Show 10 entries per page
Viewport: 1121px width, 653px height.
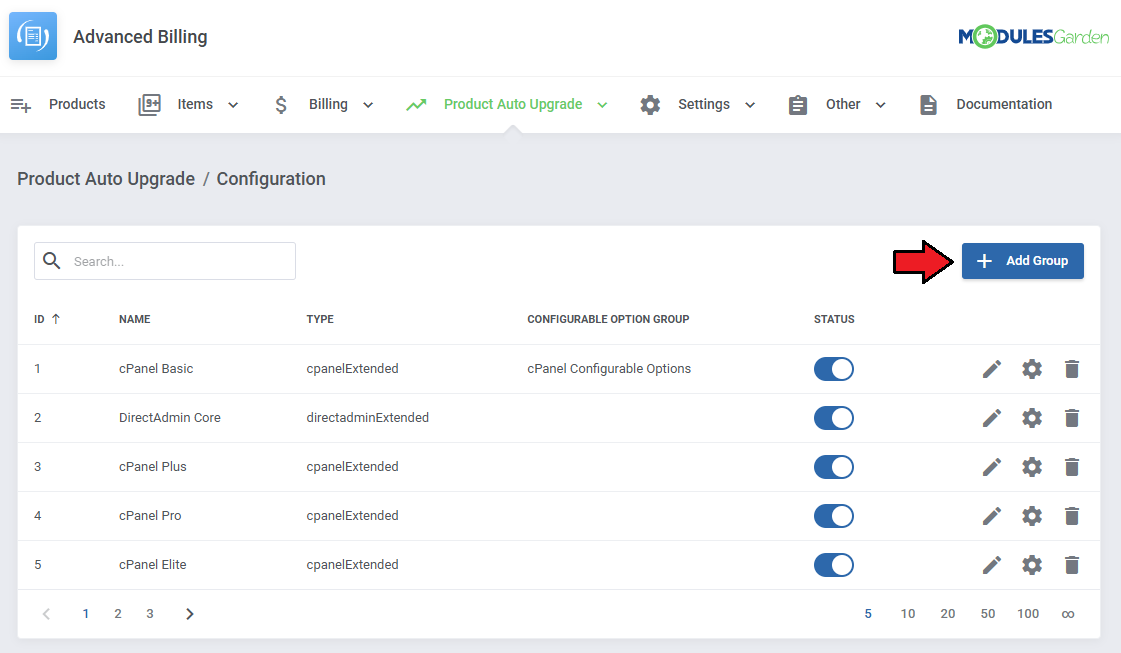pos(908,614)
